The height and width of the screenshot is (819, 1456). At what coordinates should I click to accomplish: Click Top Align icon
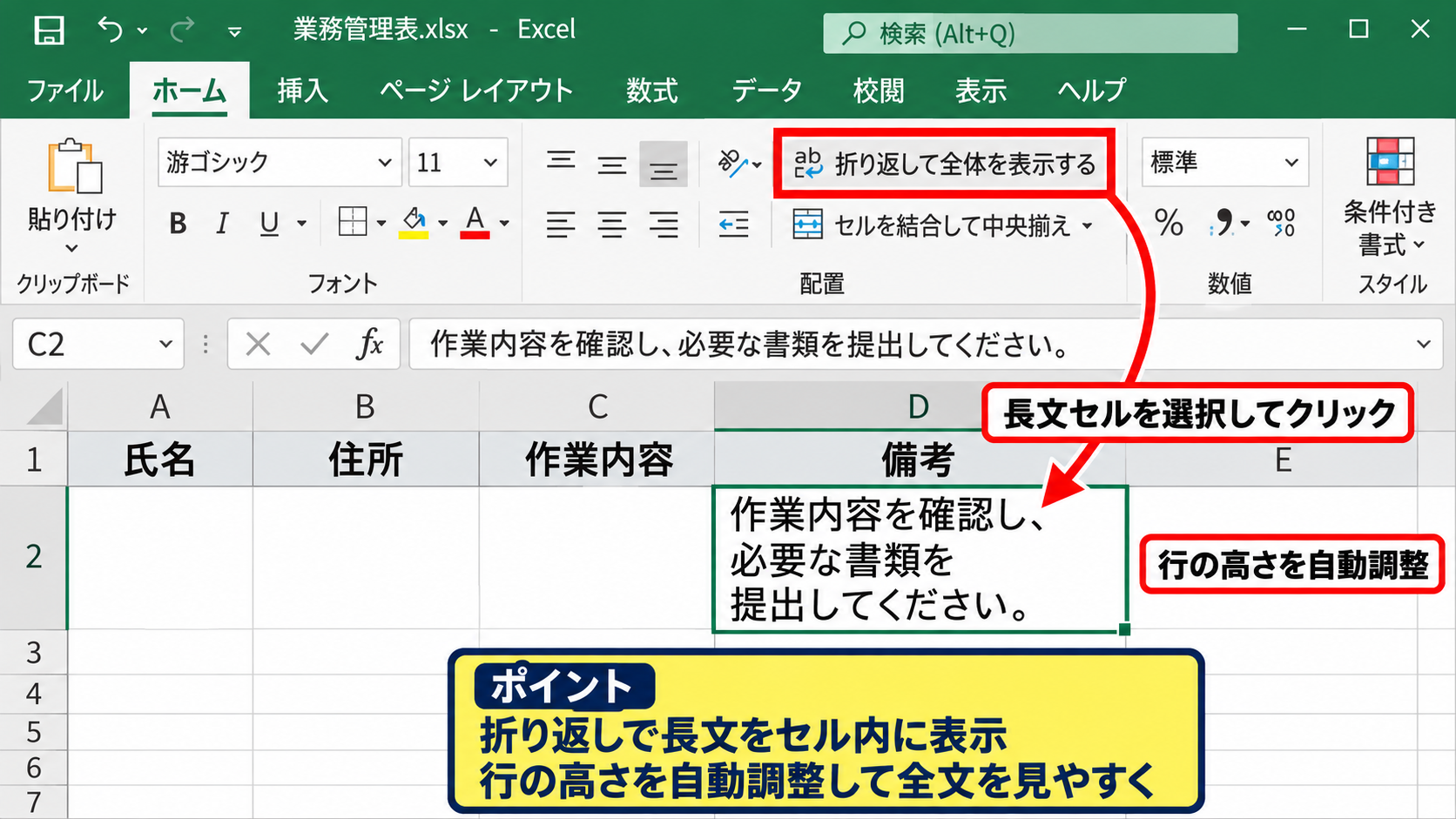click(561, 163)
